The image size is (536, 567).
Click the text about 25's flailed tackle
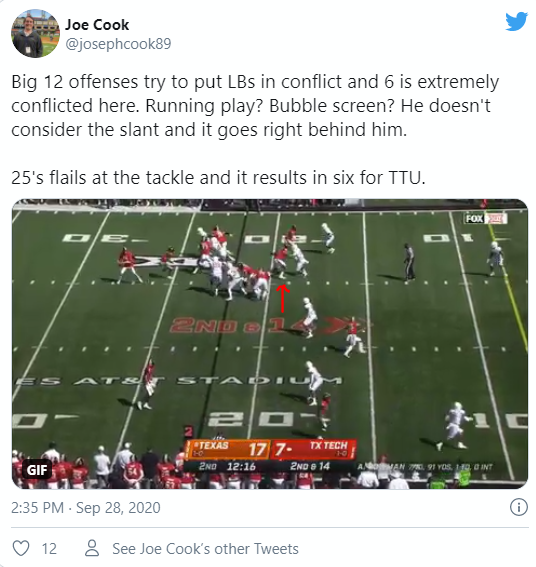[x=218, y=178]
